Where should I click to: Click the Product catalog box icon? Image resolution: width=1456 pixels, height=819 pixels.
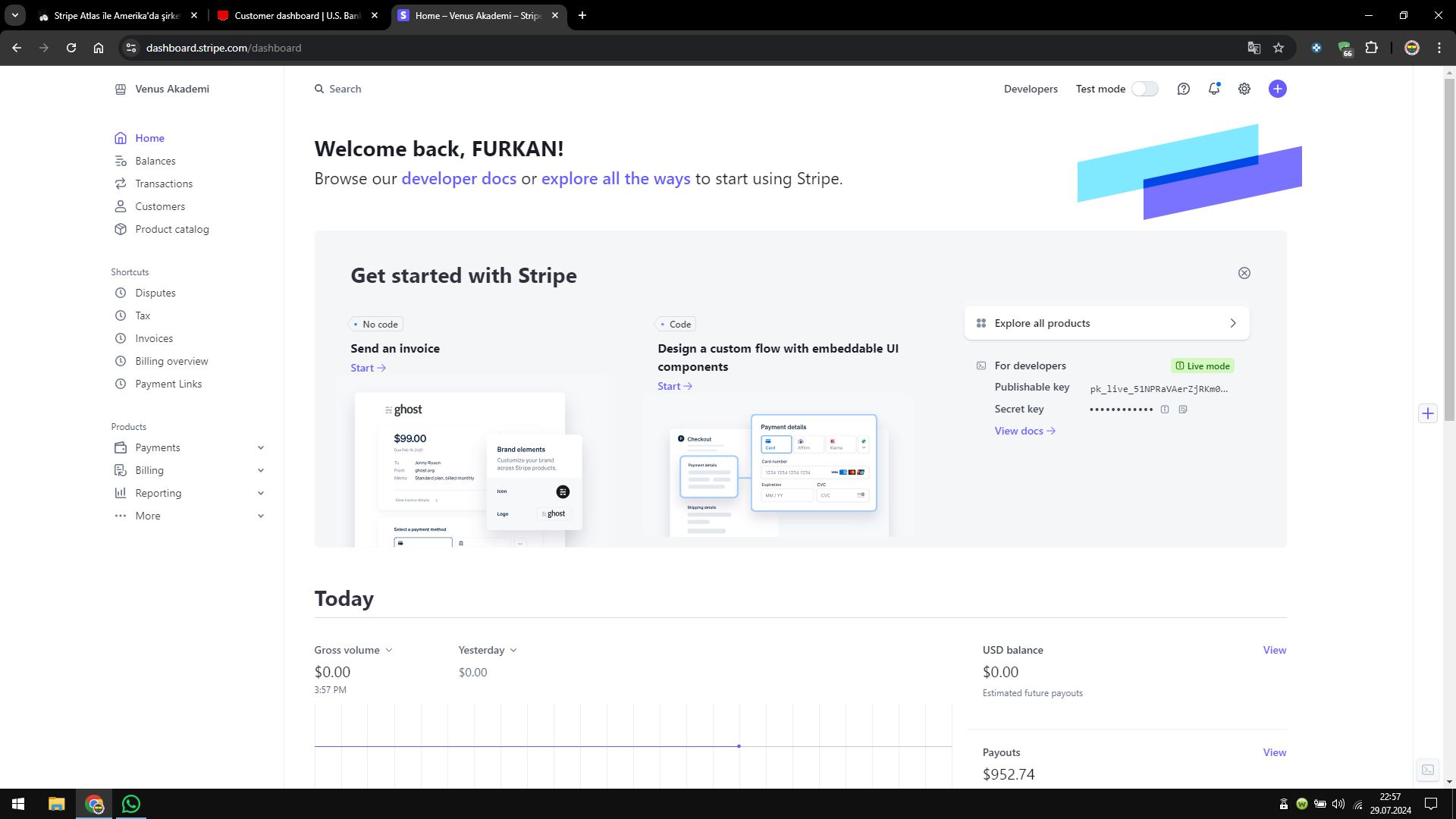120,229
